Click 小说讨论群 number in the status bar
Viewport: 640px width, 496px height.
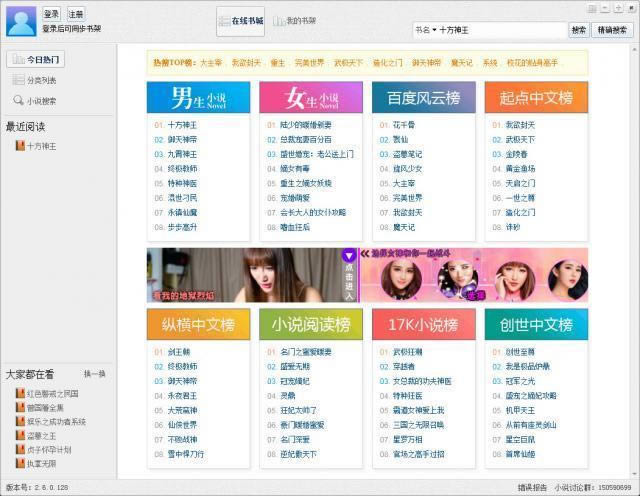(x=593, y=487)
